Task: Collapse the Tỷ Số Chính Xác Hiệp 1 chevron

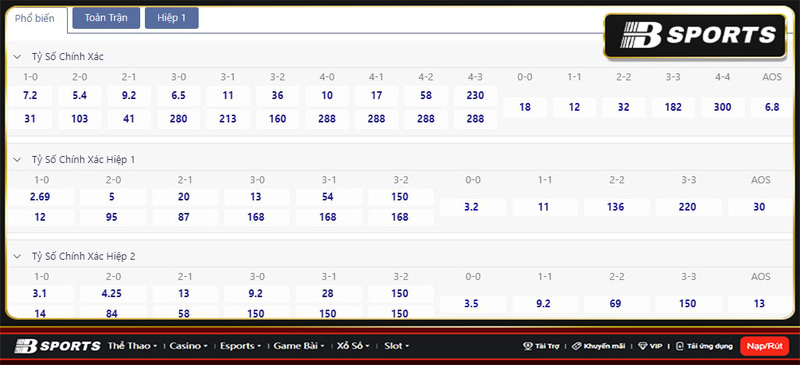Action: pos(17,160)
